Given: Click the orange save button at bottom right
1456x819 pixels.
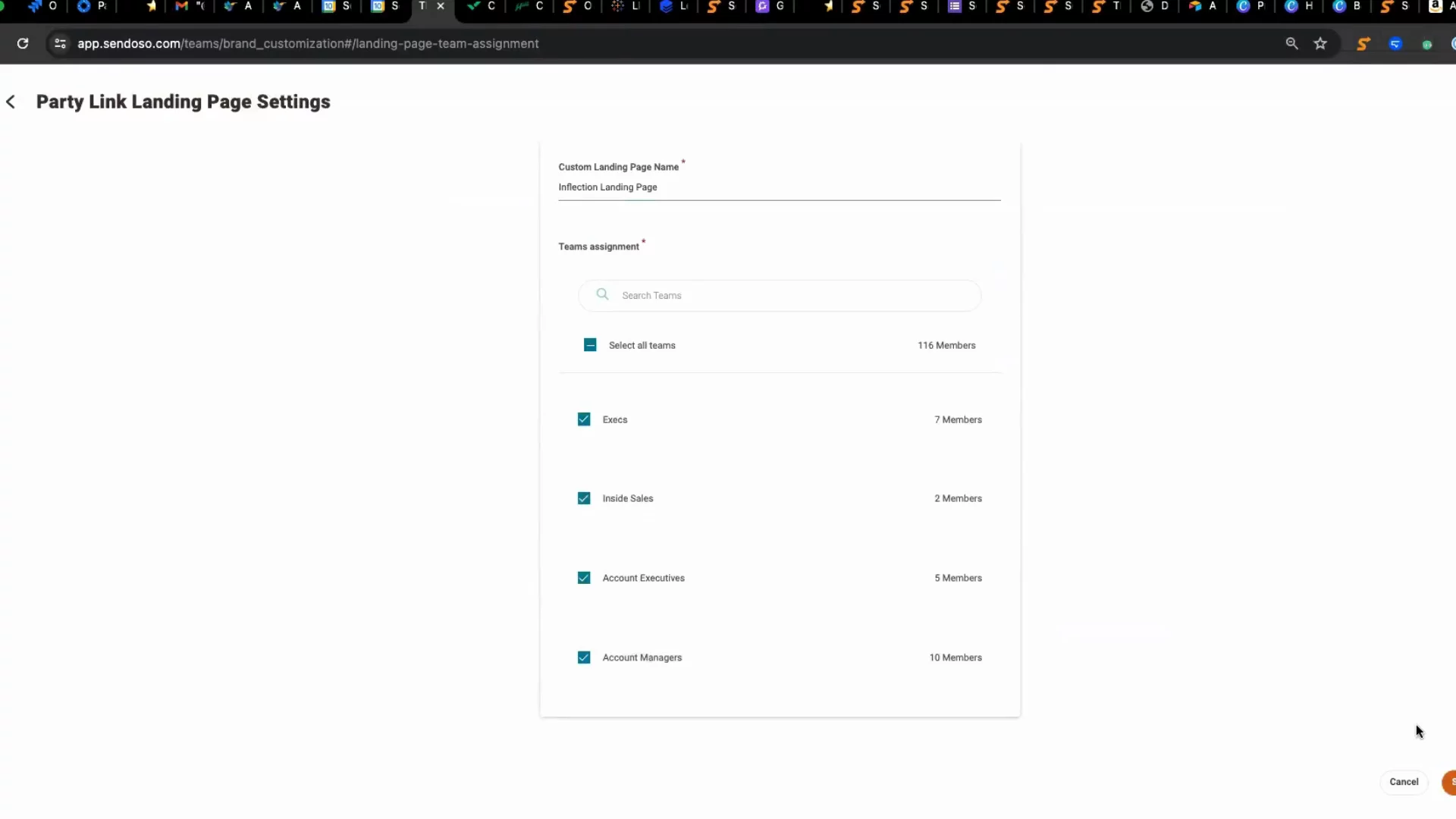Looking at the screenshot, I should click(1450, 782).
